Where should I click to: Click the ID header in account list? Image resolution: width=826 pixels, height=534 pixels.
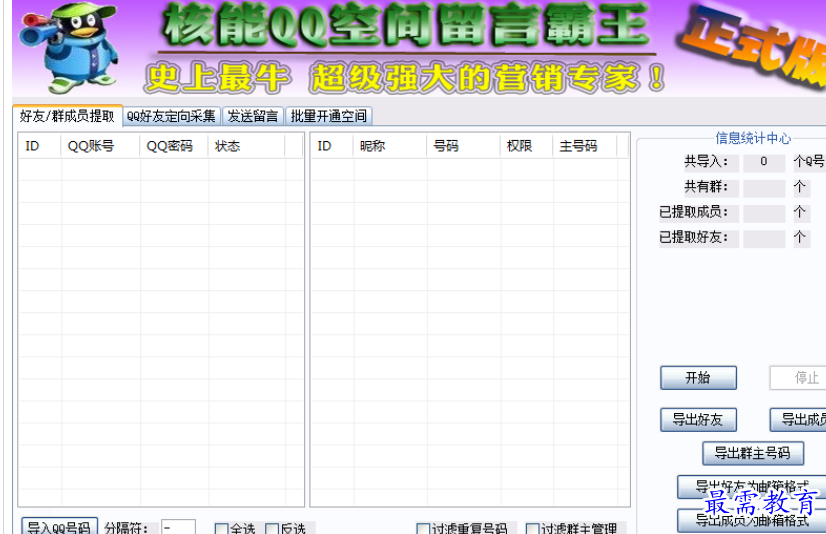point(40,146)
